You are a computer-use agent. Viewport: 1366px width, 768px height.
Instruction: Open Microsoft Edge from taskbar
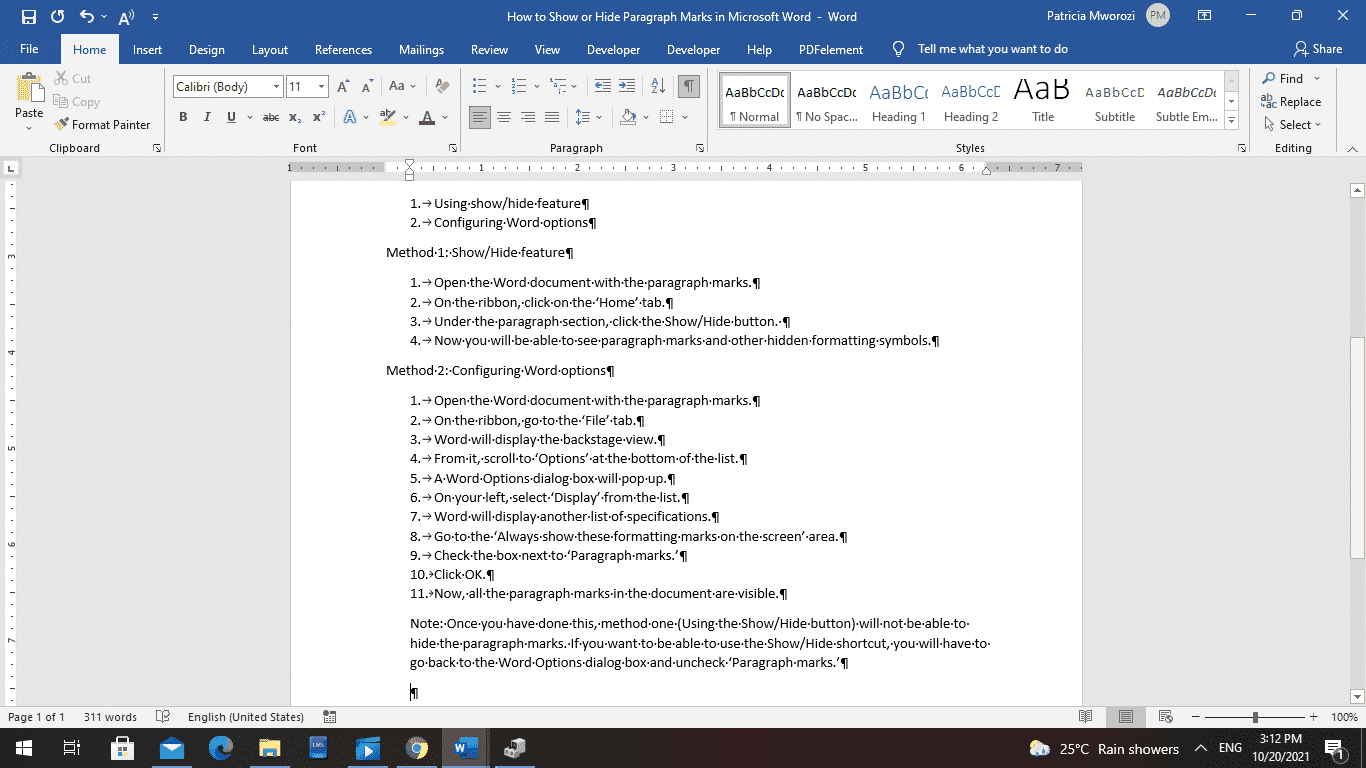(221, 748)
